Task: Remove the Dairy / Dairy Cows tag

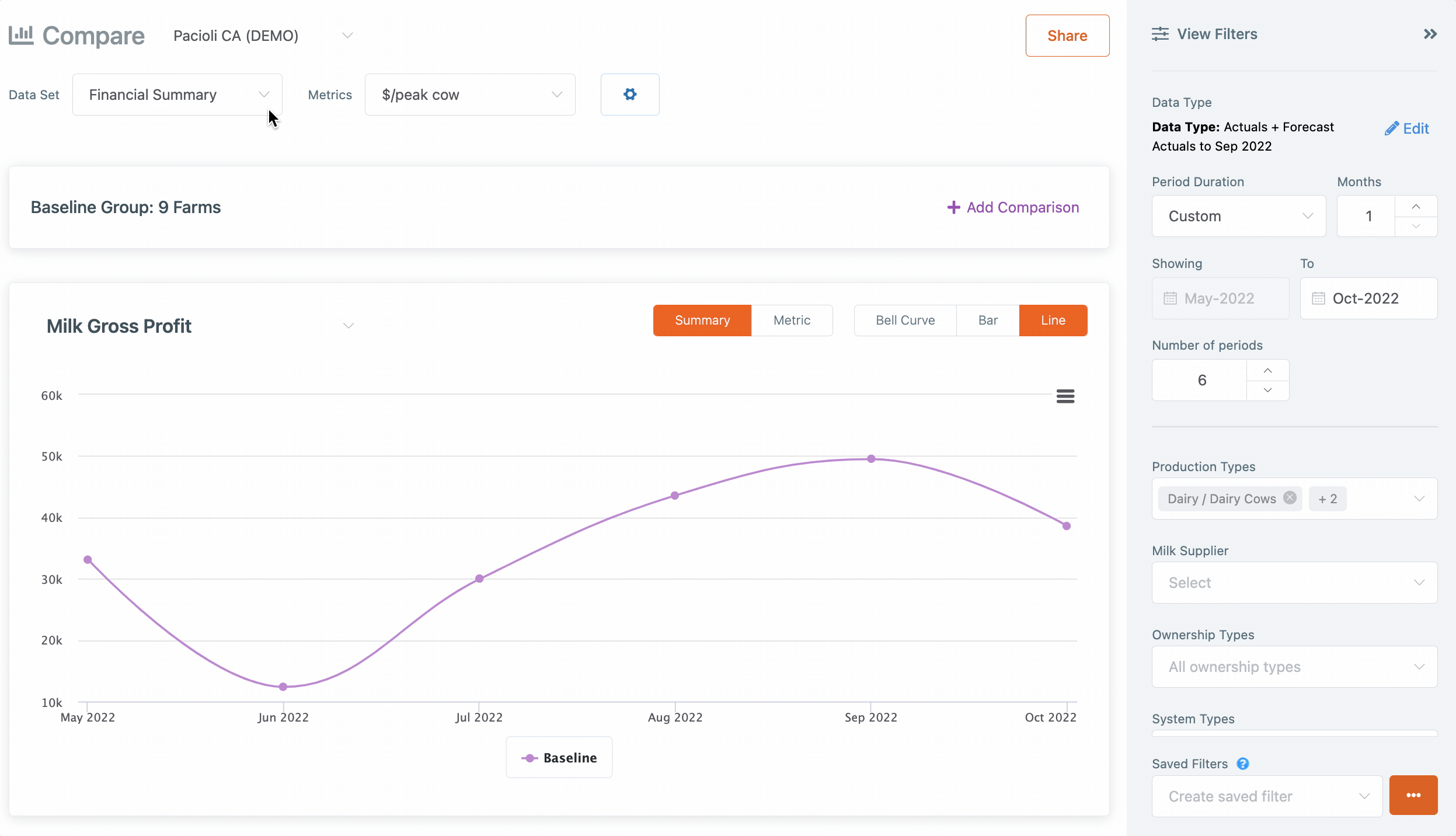Action: [1290, 498]
